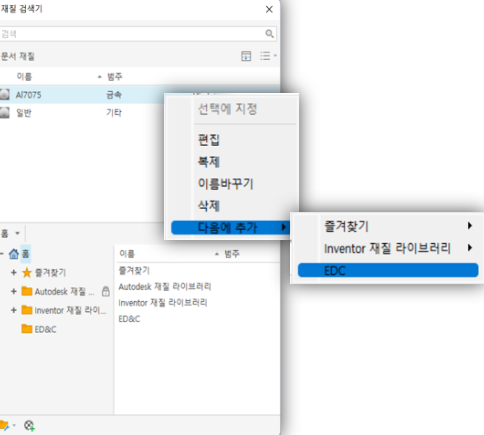The width and height of the screenshot is (484, 435).
Task: Toggle the library panel show/hide icon
Action: click(x=246, y=56)
